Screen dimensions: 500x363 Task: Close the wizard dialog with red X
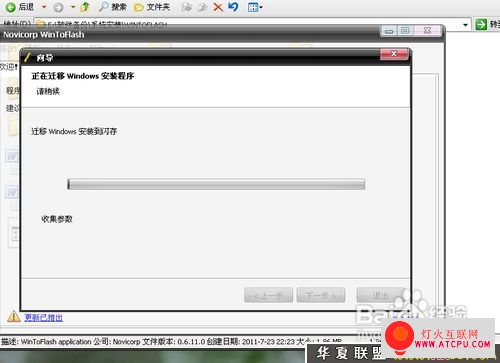pyautogui.click(x=394, y=54)
